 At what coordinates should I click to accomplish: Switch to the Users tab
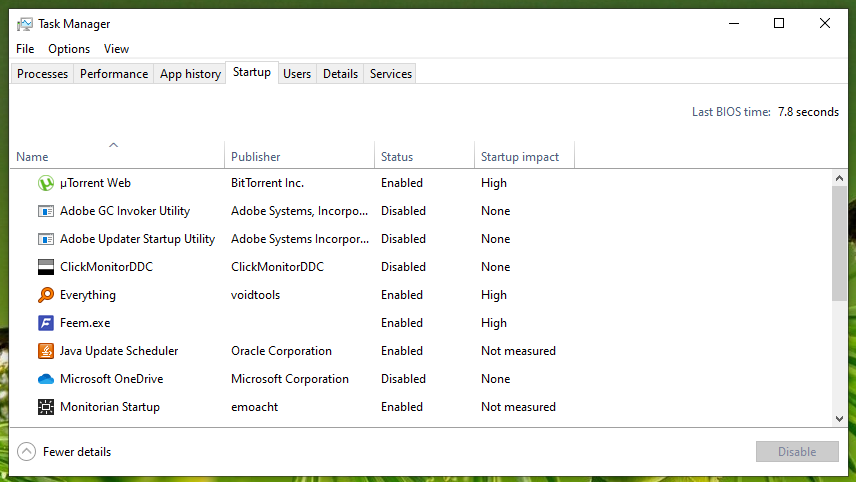click(x=297, y=74)
